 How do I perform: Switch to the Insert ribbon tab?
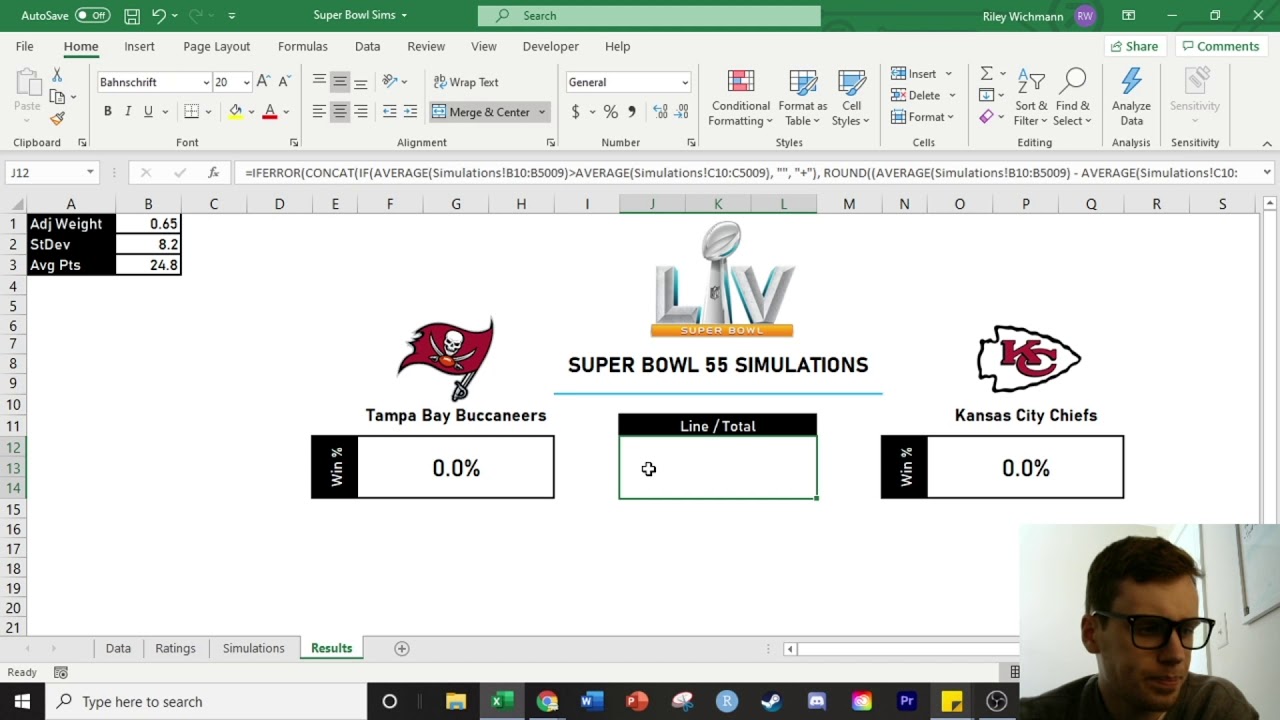(139, 46)
